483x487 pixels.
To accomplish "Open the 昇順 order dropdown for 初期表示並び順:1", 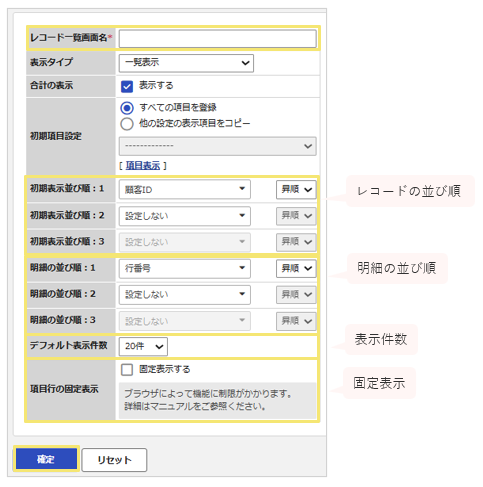I will point(296,189).
